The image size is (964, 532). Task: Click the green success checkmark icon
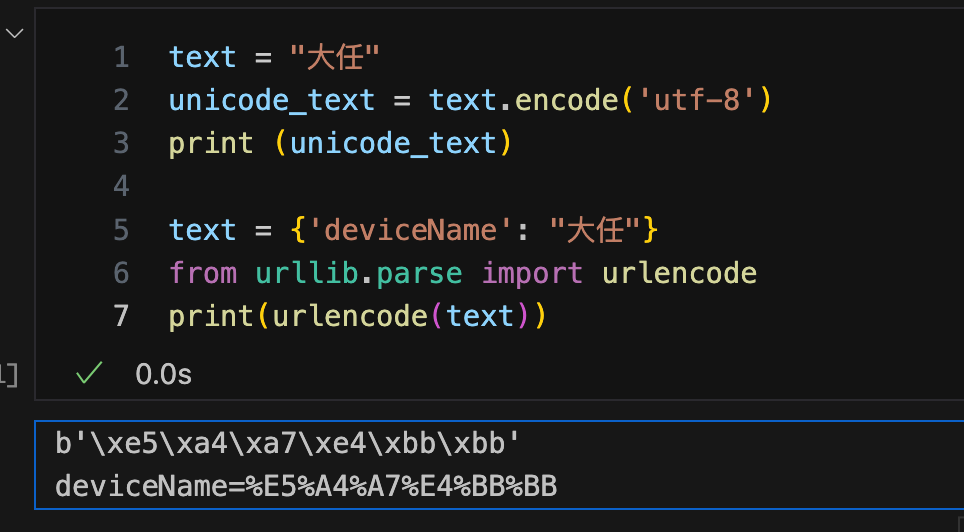(x=89, y=373)
